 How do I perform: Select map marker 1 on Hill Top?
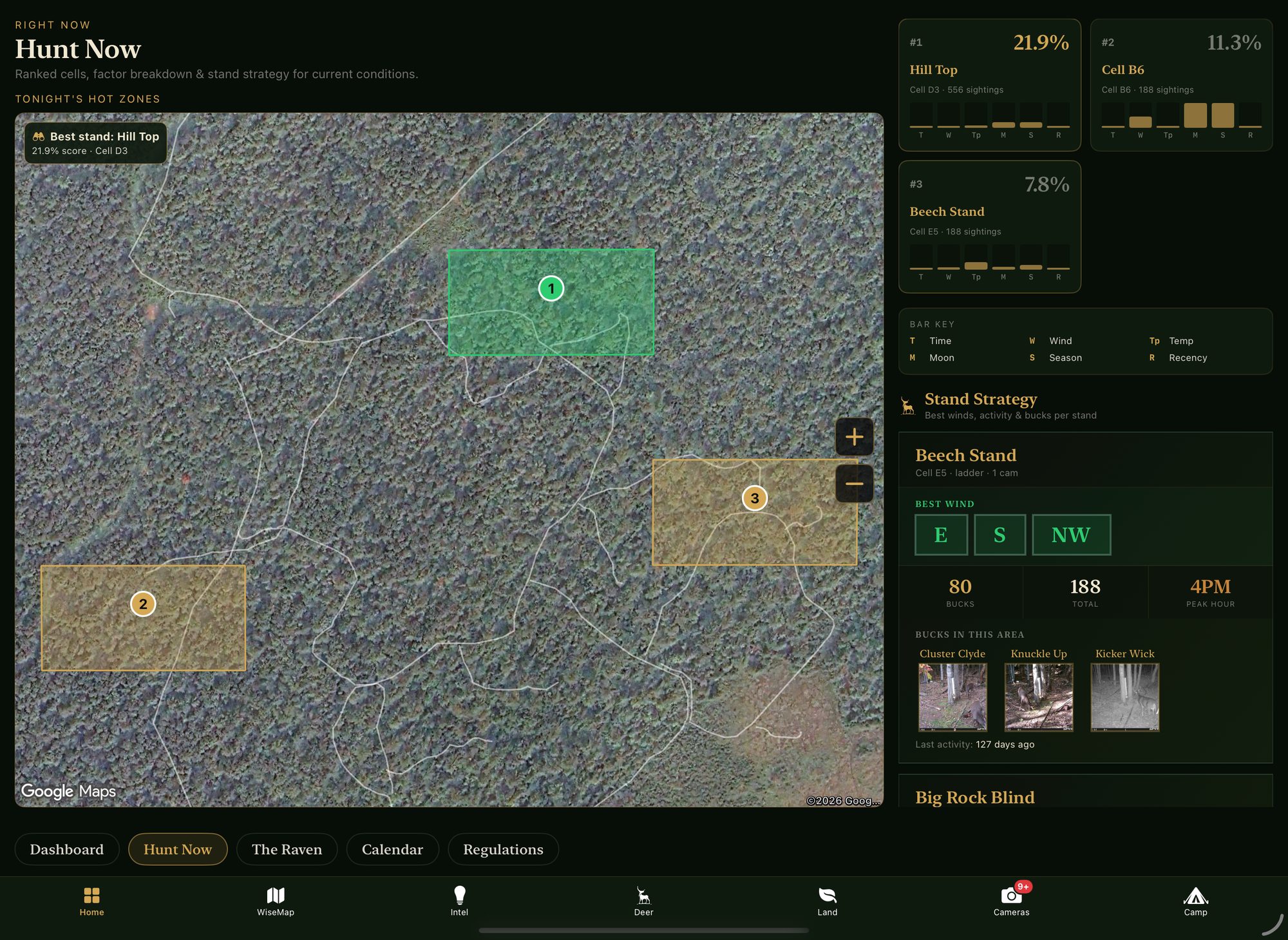(551, 289)
